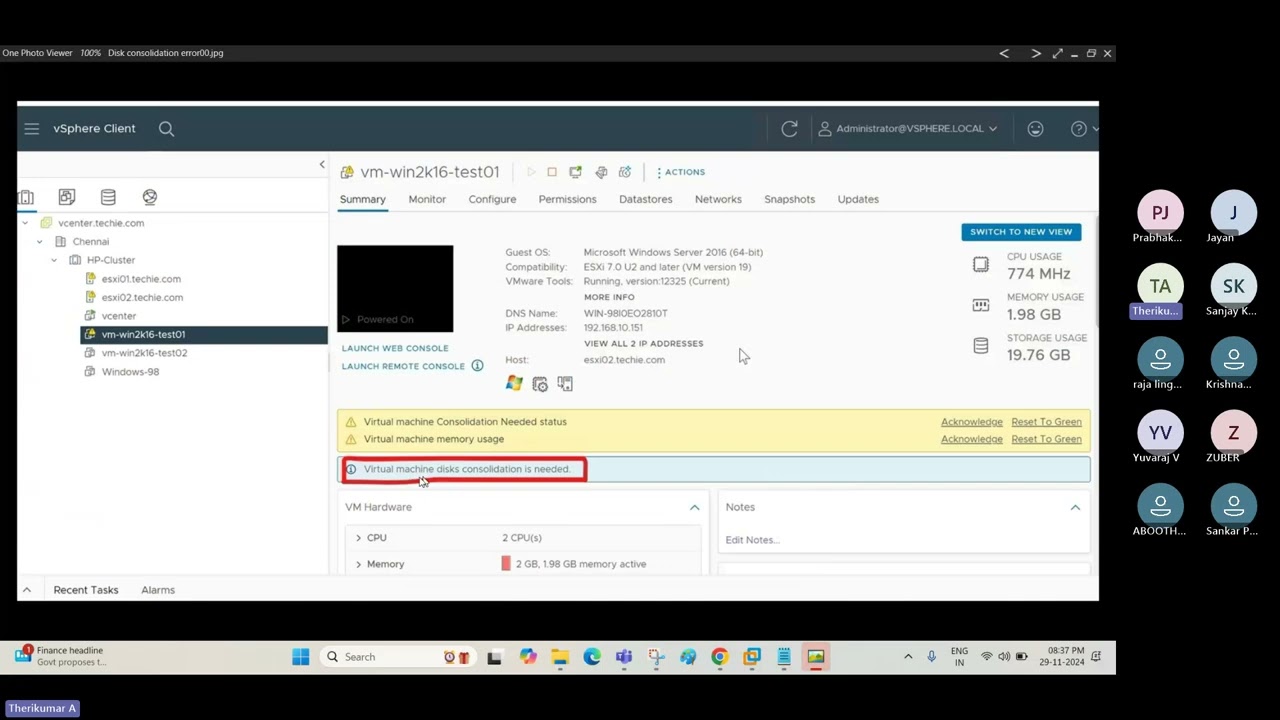Open the Datastores tab
The height and width of the screenshot is (720, 1280).
pos(645,199)
